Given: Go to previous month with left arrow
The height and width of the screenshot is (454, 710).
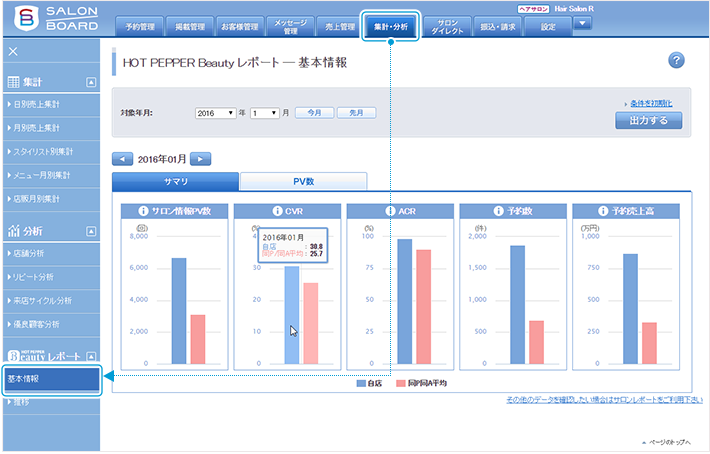Looking at the screenshot, I should 122,158.
